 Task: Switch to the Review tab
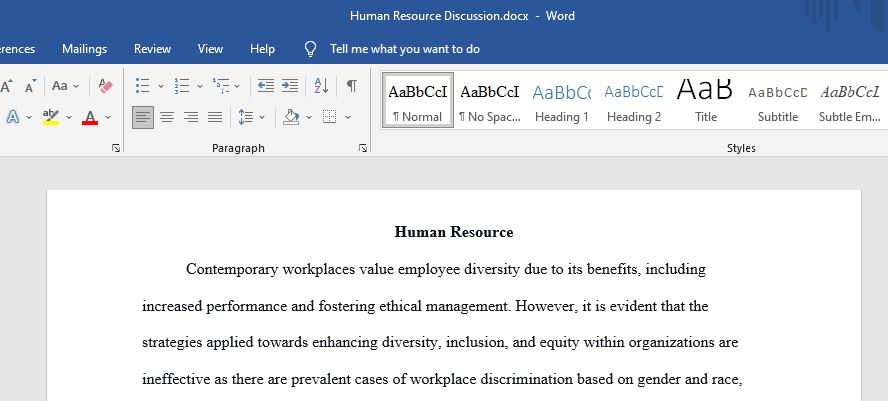pos(152,49)
